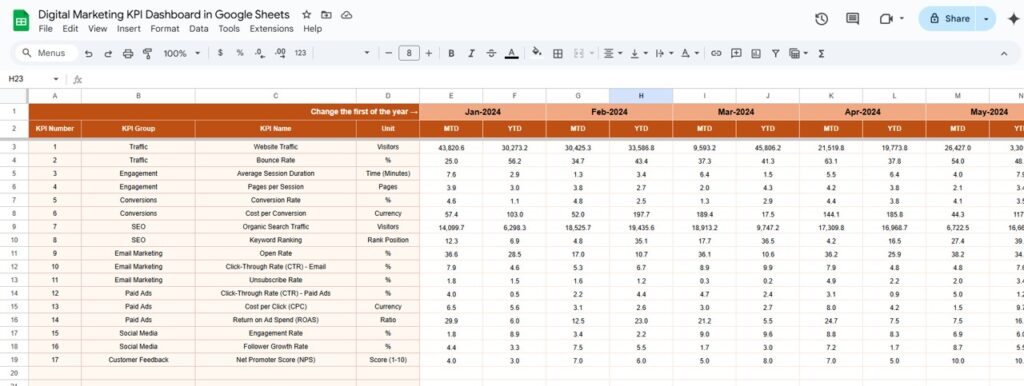Open the Data menu

(x=199, y=29)
